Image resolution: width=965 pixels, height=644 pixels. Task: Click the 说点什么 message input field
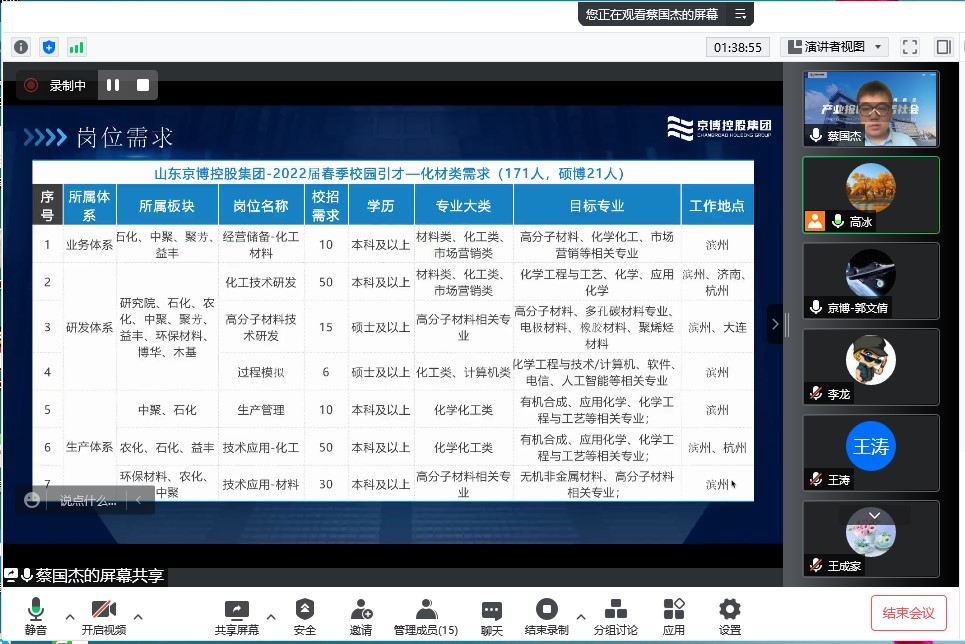[x=88, y=501]
